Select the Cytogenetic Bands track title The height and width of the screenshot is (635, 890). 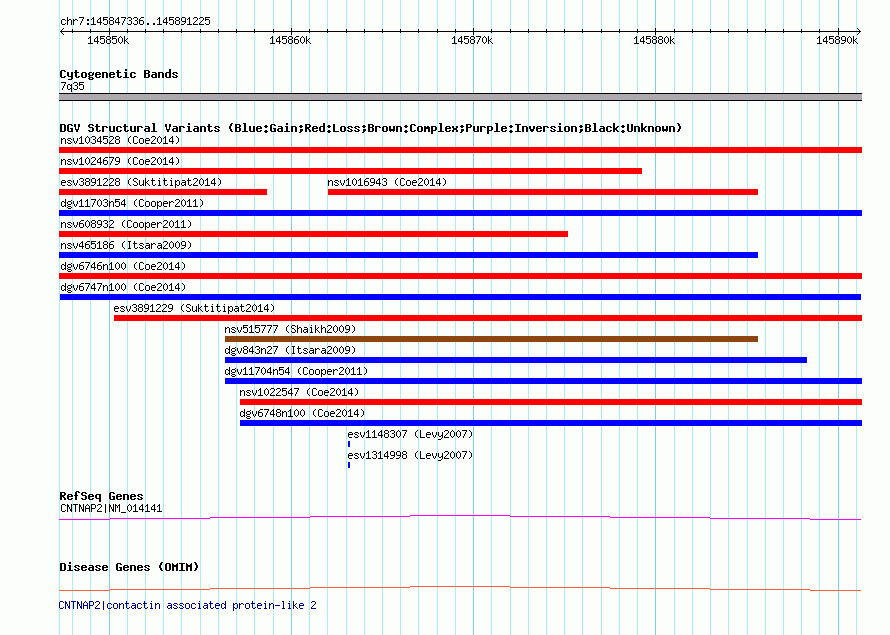point(119,74)
